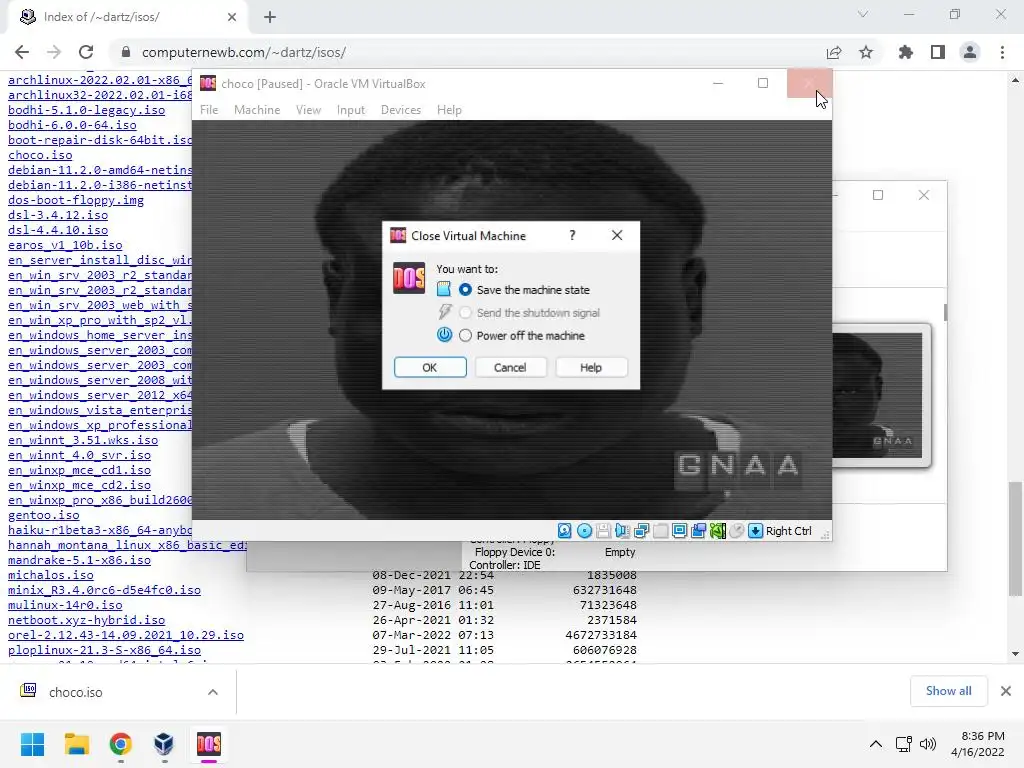
Task: Open the Chrome profile avatar
Action: [970, 52]
